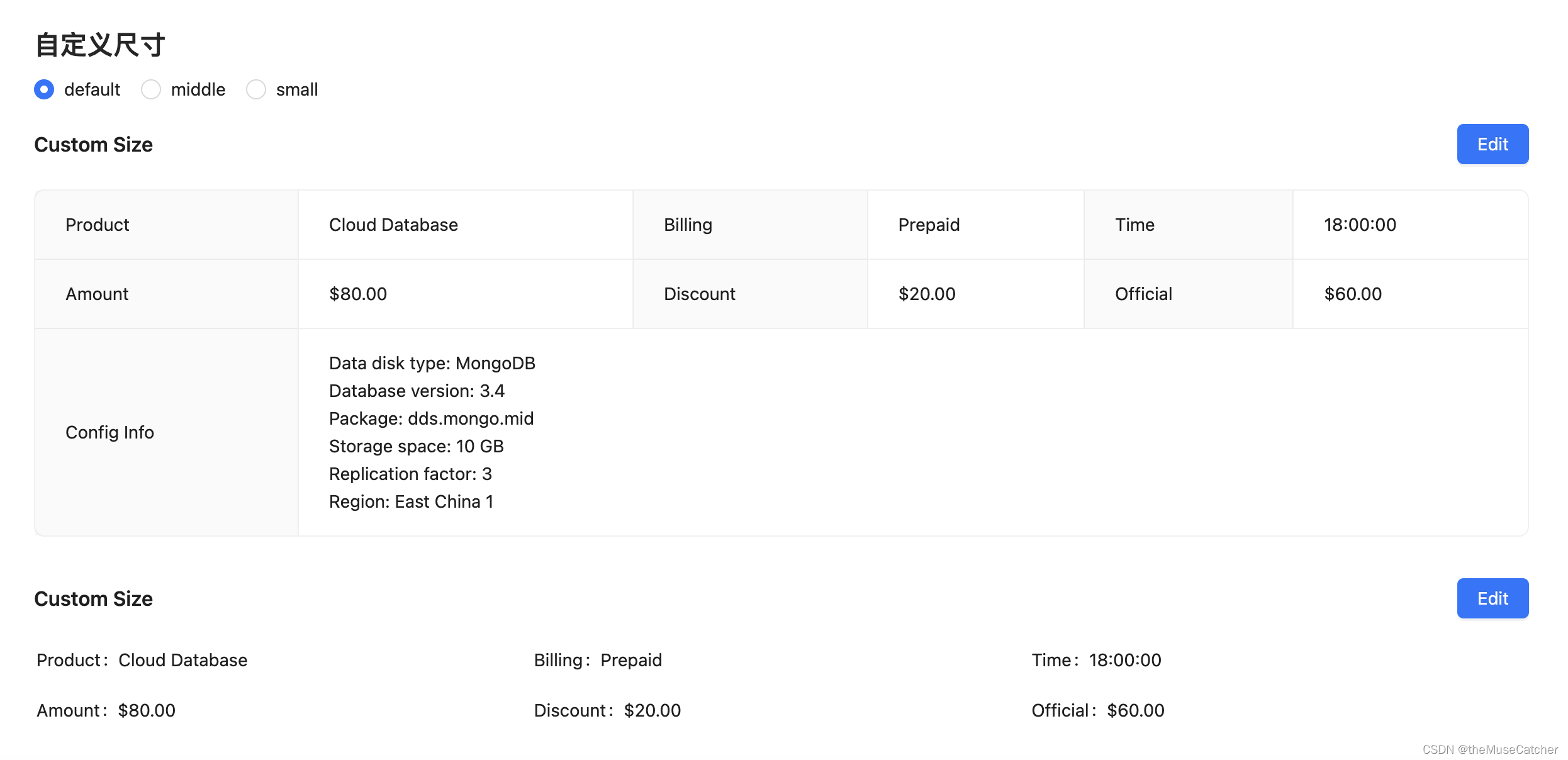Click the Amount label cell in table

tap(167, 294)
